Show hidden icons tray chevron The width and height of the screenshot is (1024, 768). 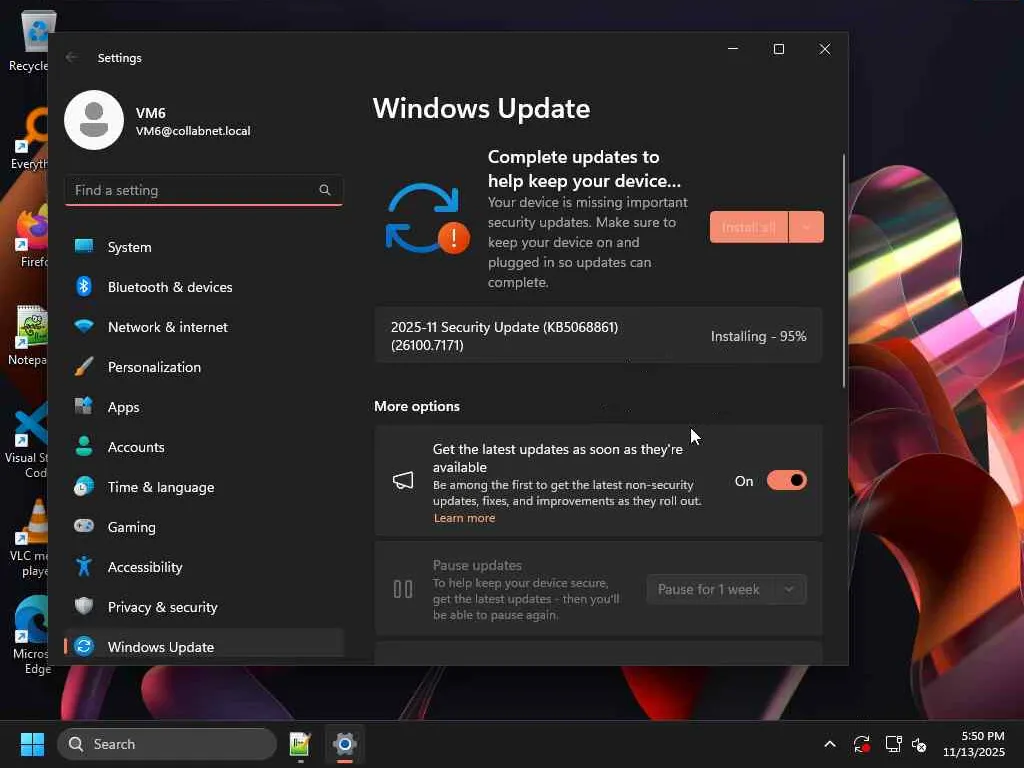(x=829, y=744)
